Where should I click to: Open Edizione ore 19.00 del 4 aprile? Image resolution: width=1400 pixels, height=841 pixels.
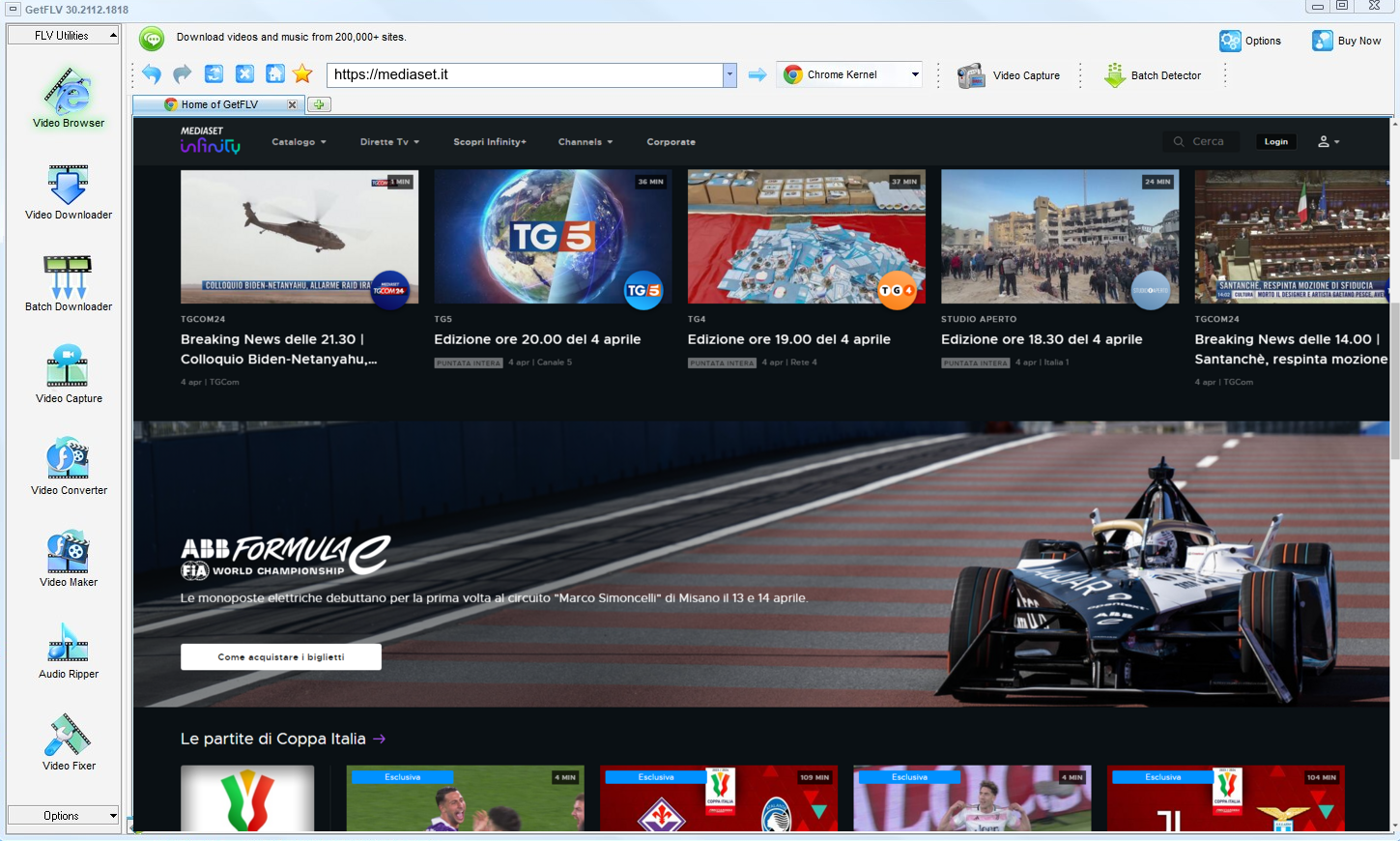coord(789,339)
